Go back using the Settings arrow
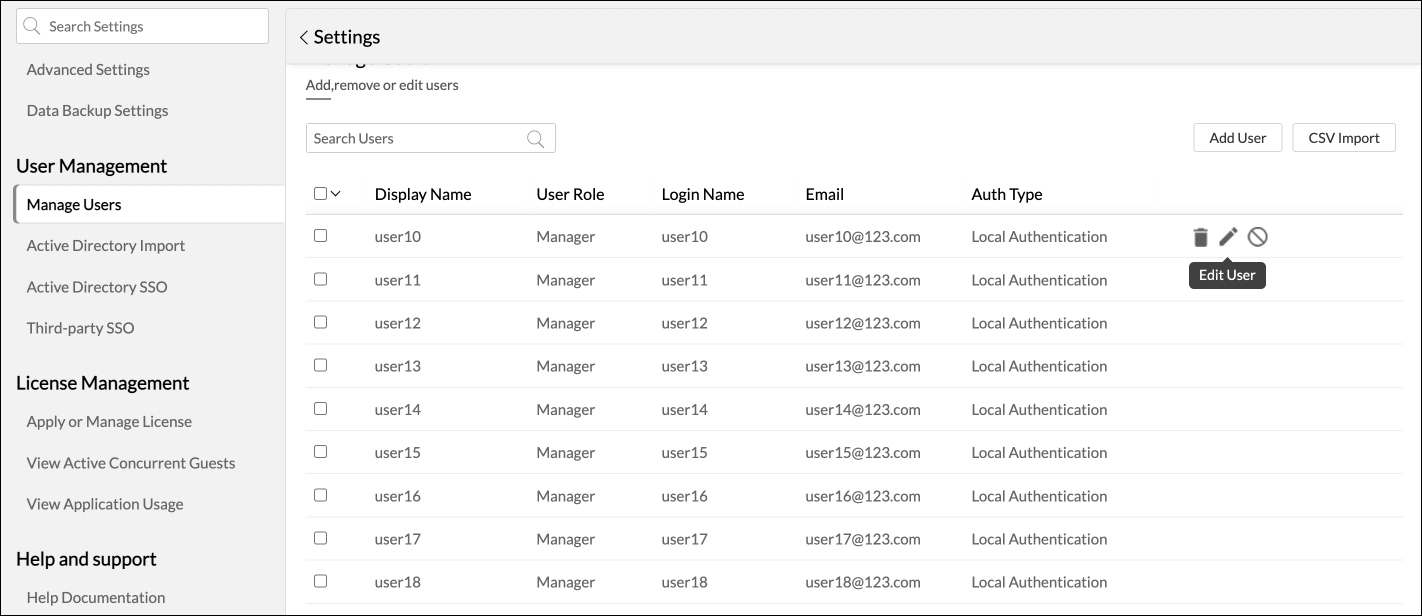The image size is (1422, 616). pos(304,37)
